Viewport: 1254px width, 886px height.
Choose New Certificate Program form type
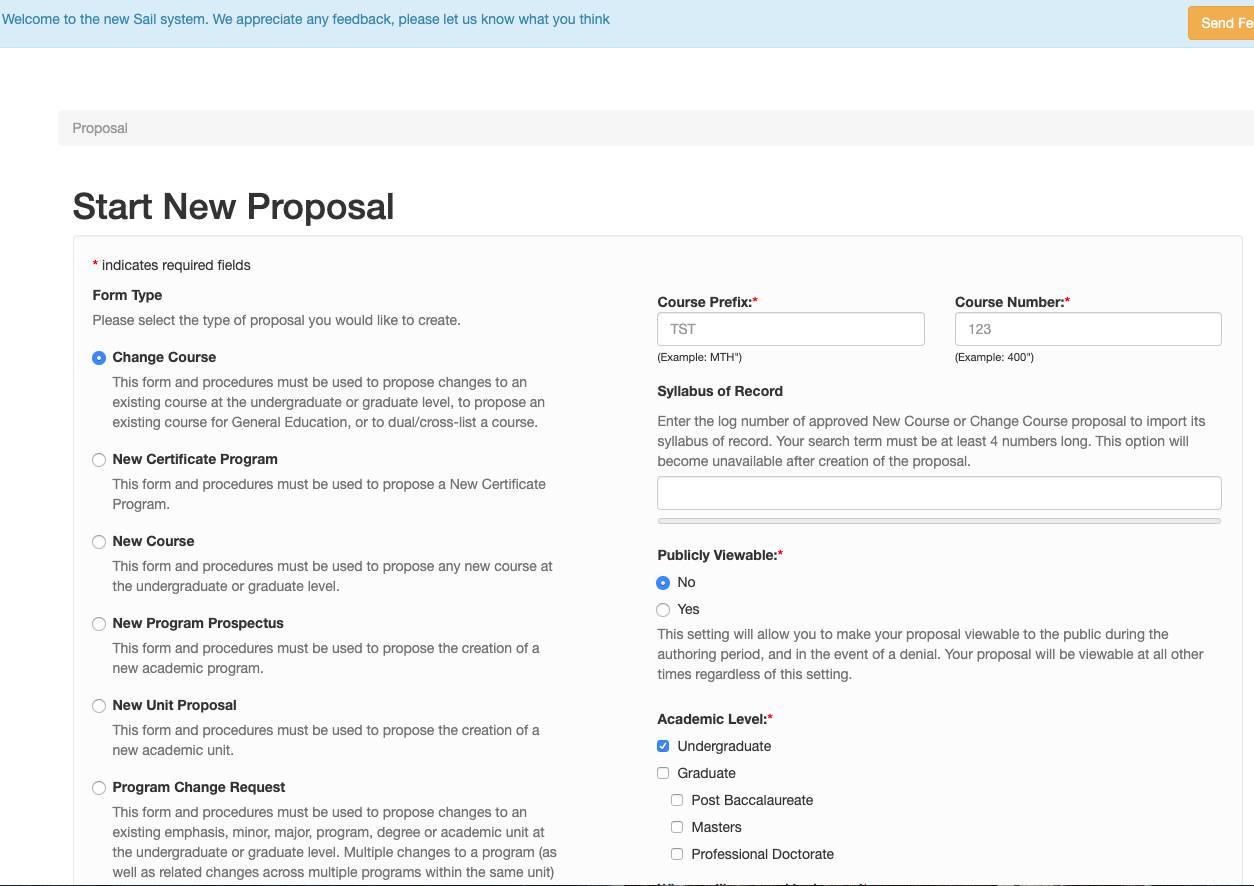99,460
